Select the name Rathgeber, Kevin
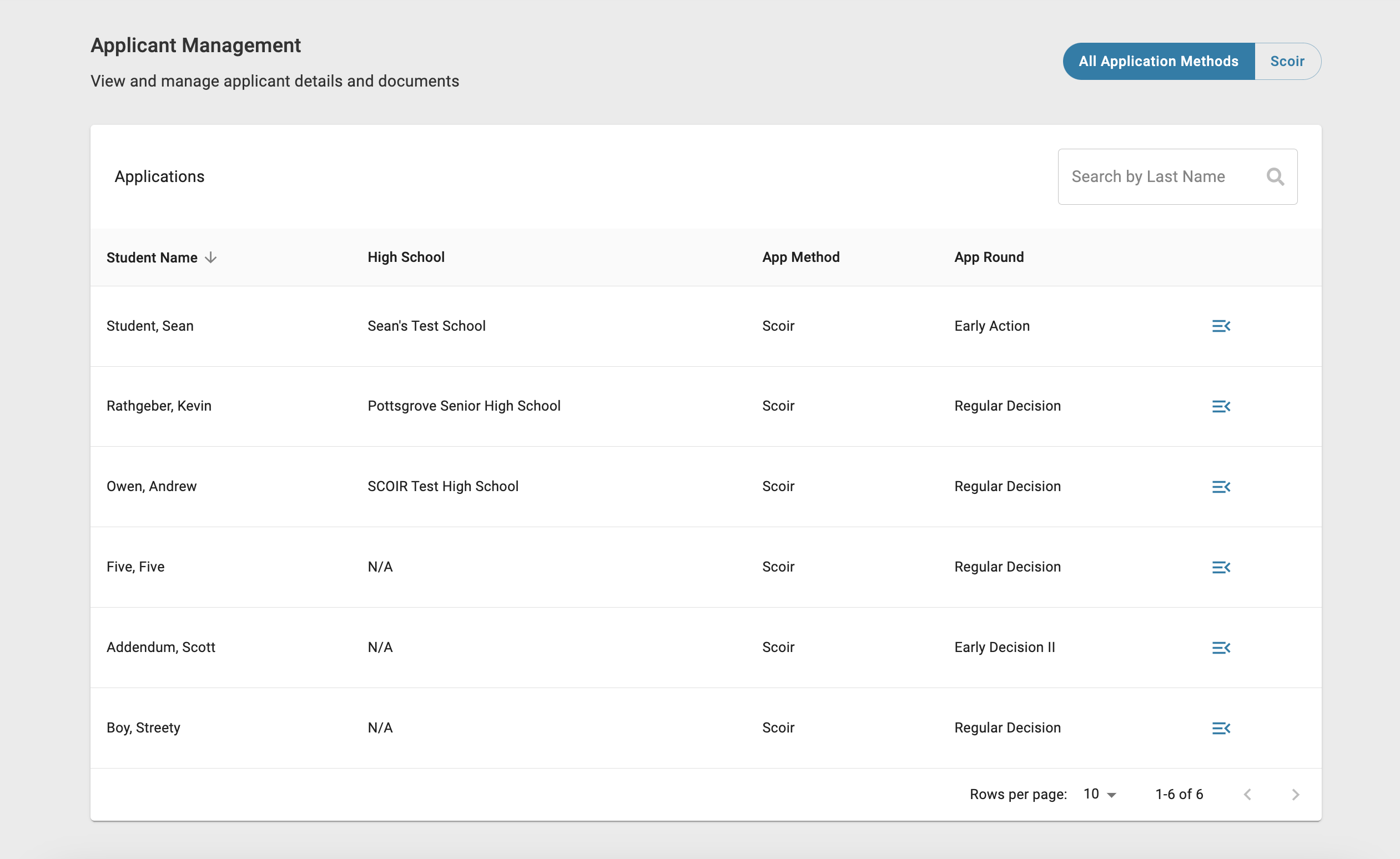 point(159,406)
